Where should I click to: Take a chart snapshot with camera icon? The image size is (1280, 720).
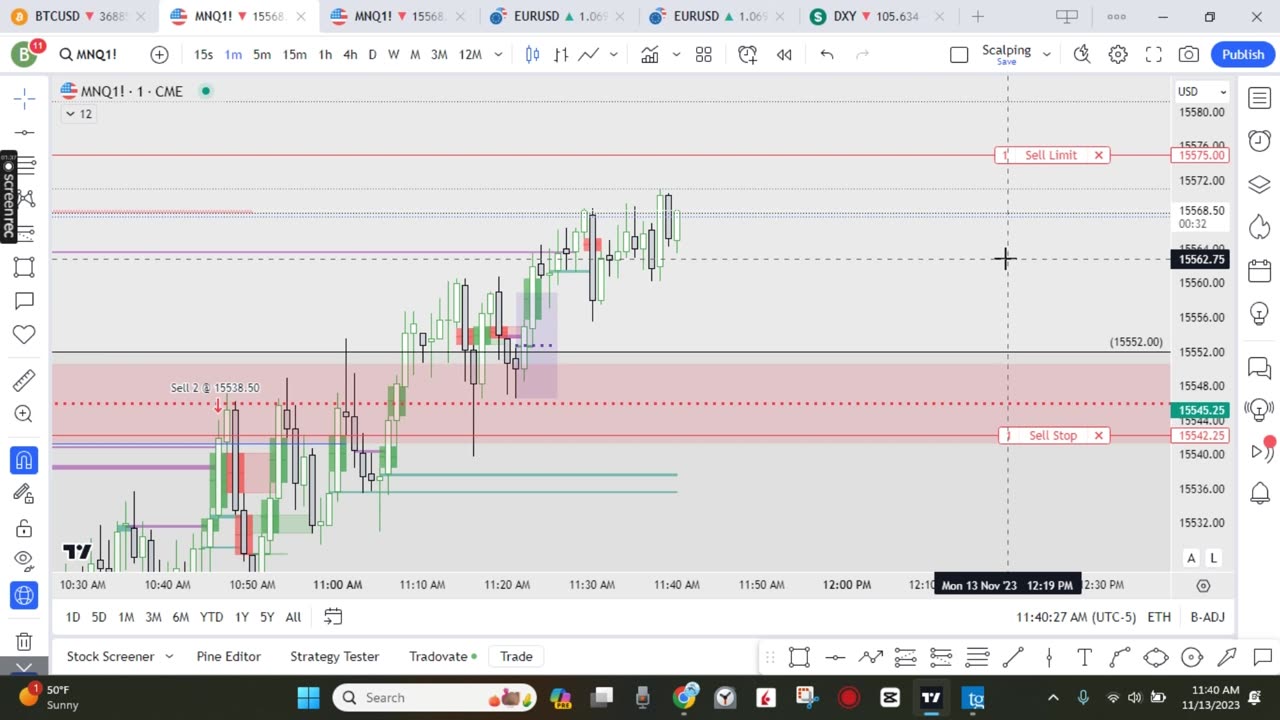coord(1189,55)
